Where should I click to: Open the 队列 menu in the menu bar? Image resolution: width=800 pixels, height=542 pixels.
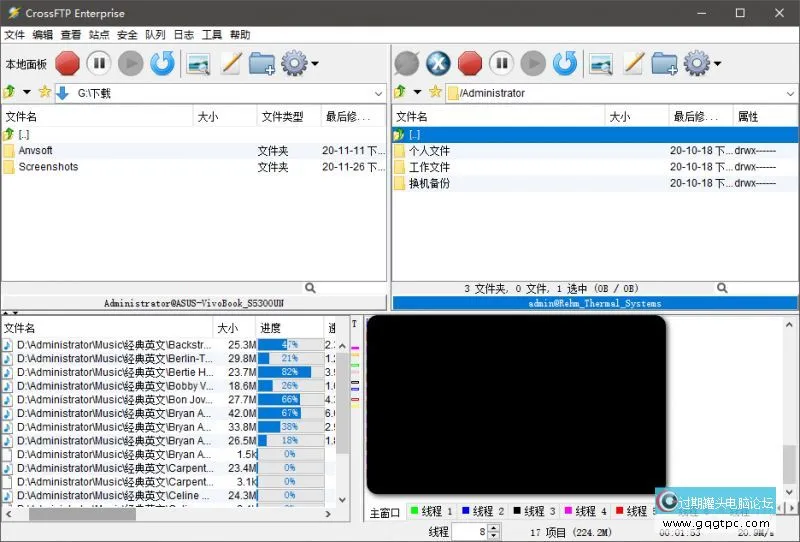[155, 34]
